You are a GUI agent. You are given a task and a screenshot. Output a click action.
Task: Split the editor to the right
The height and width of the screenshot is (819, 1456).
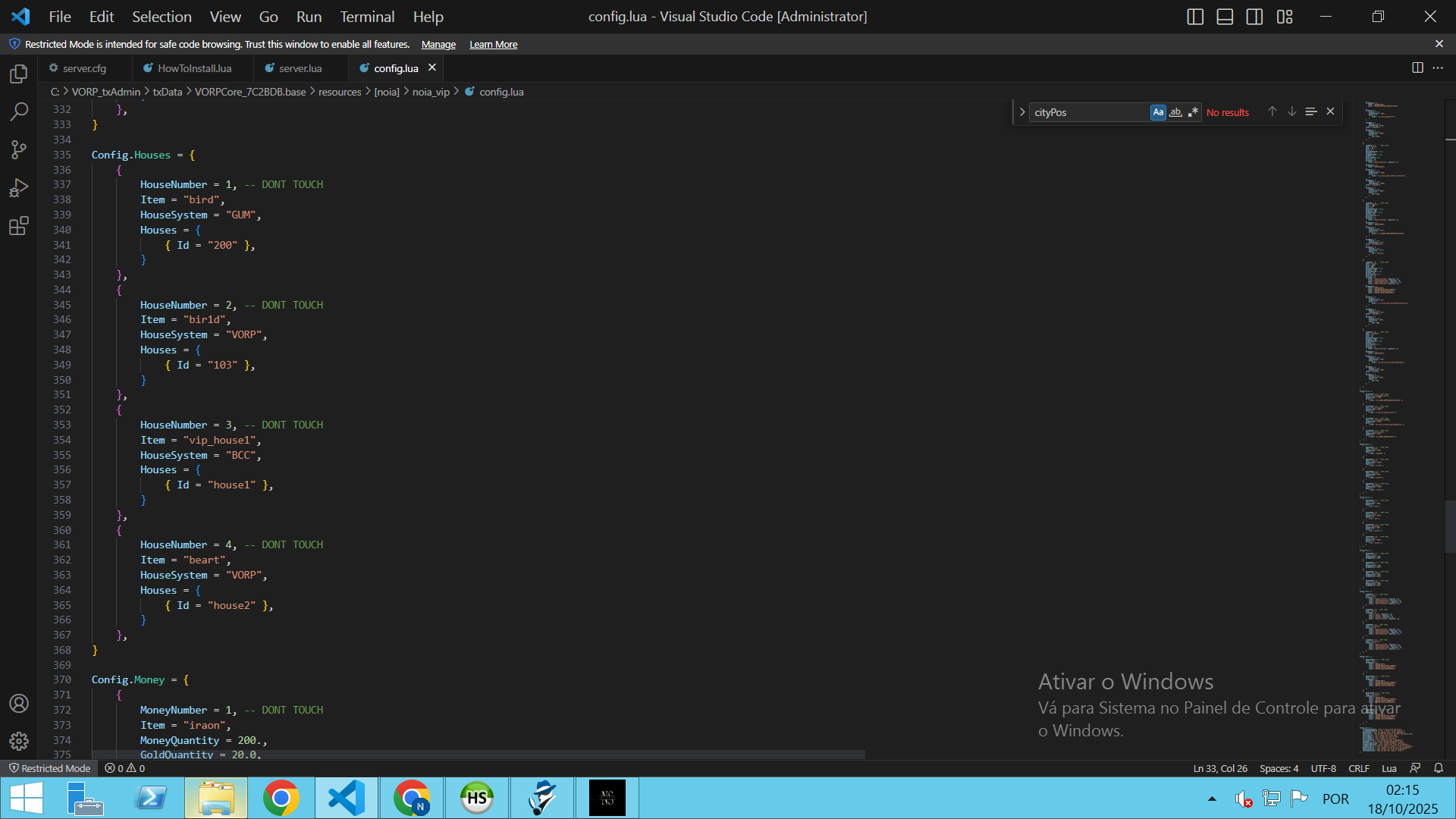click(1417, 67)
